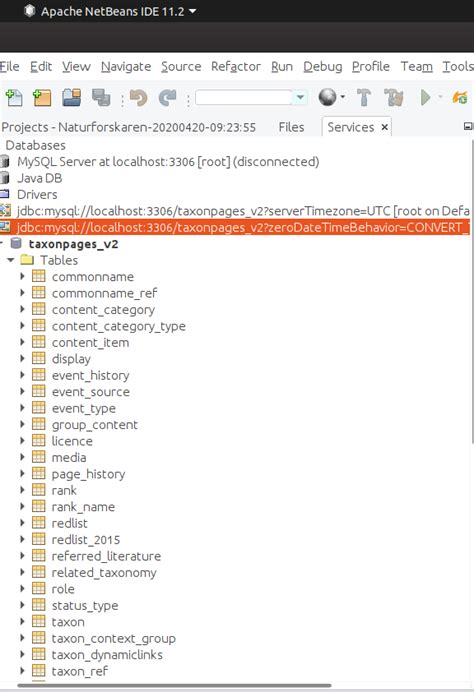474x692 pixels.
Task: Click the Open Project toolbar icon
Action: point(71,98)
